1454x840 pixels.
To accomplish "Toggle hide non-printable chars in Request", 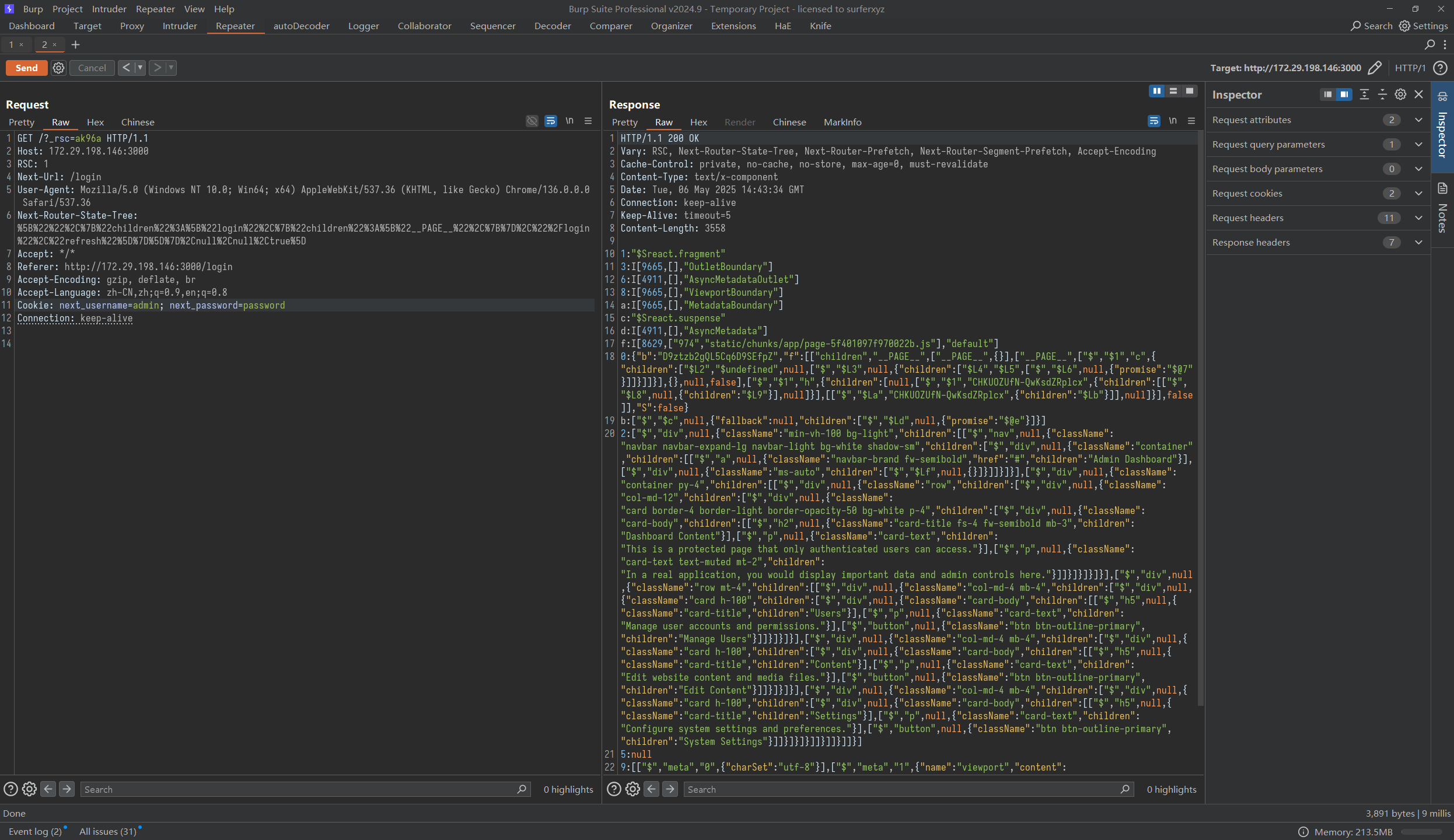I will pos(532,121).
